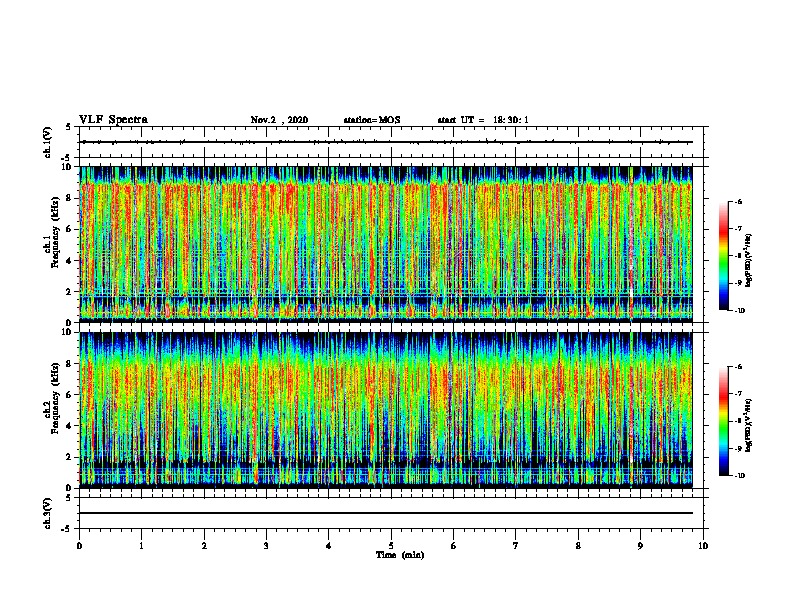
Task: Click time axis tick label "3"
Action: pyautogui.click(x=266, y=546)
